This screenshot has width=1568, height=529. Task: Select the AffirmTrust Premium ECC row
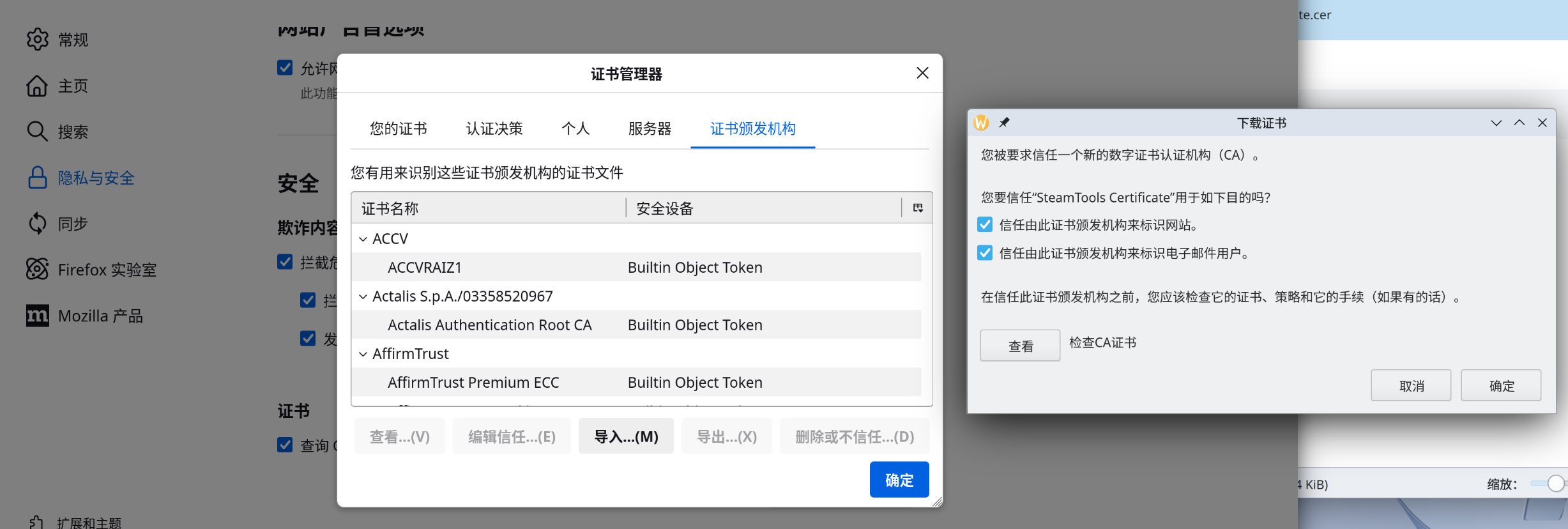pos(636,382)
